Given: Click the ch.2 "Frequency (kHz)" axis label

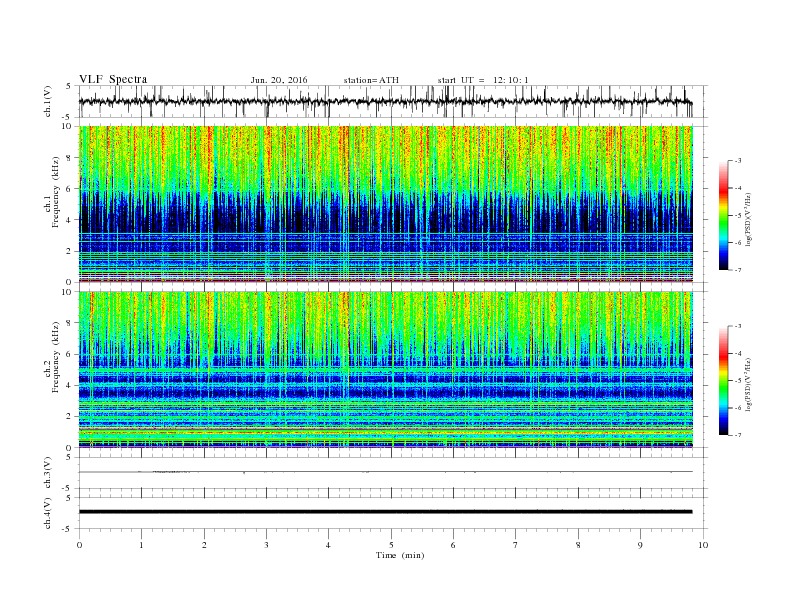Looking at the screenshot, I should pyautogui.click(x=56, y=356).
